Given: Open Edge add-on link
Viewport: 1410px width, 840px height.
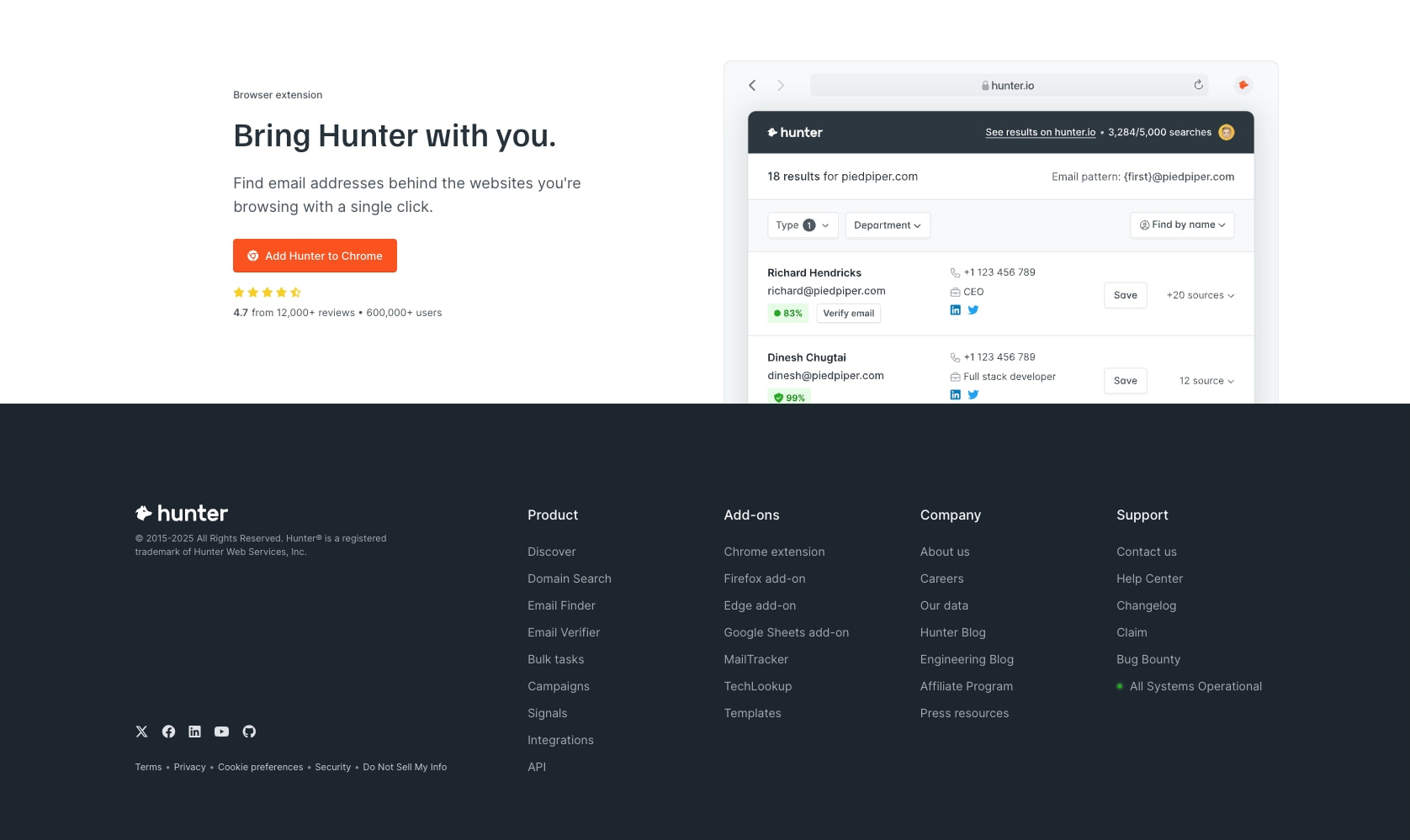Looking at the screenshot, I should pos(760,605).
